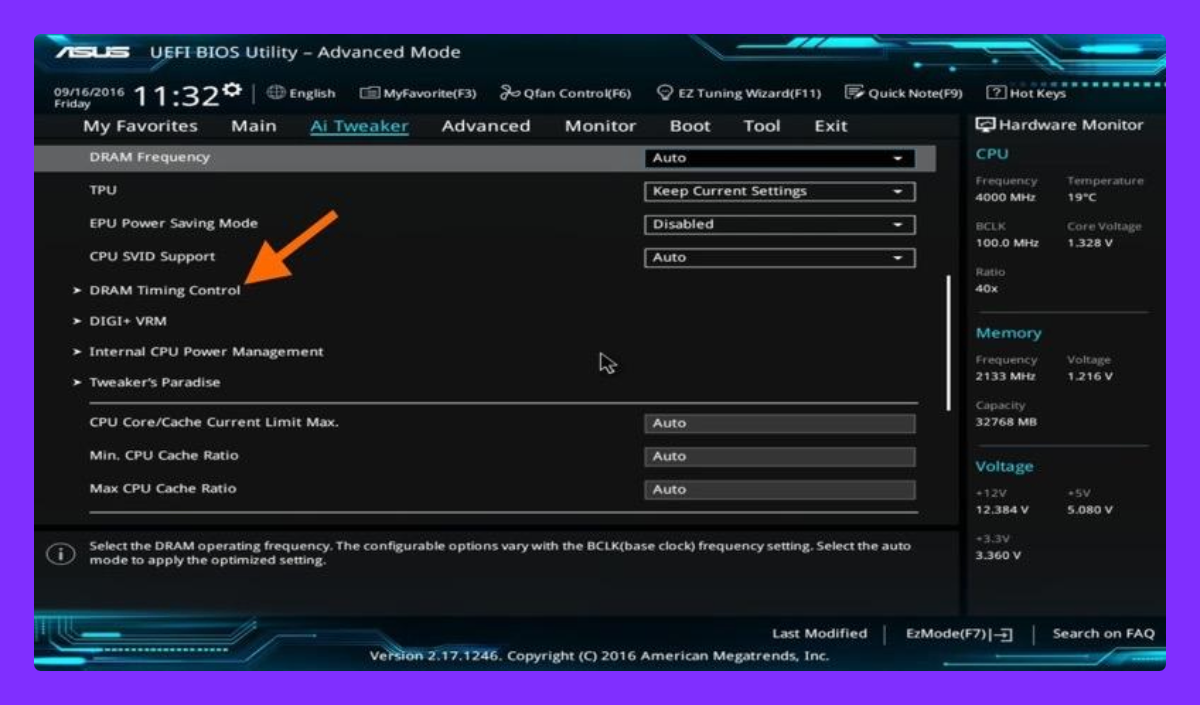Click the Ratio 40x value
The image size is (1200, 705).
(986, 289)
